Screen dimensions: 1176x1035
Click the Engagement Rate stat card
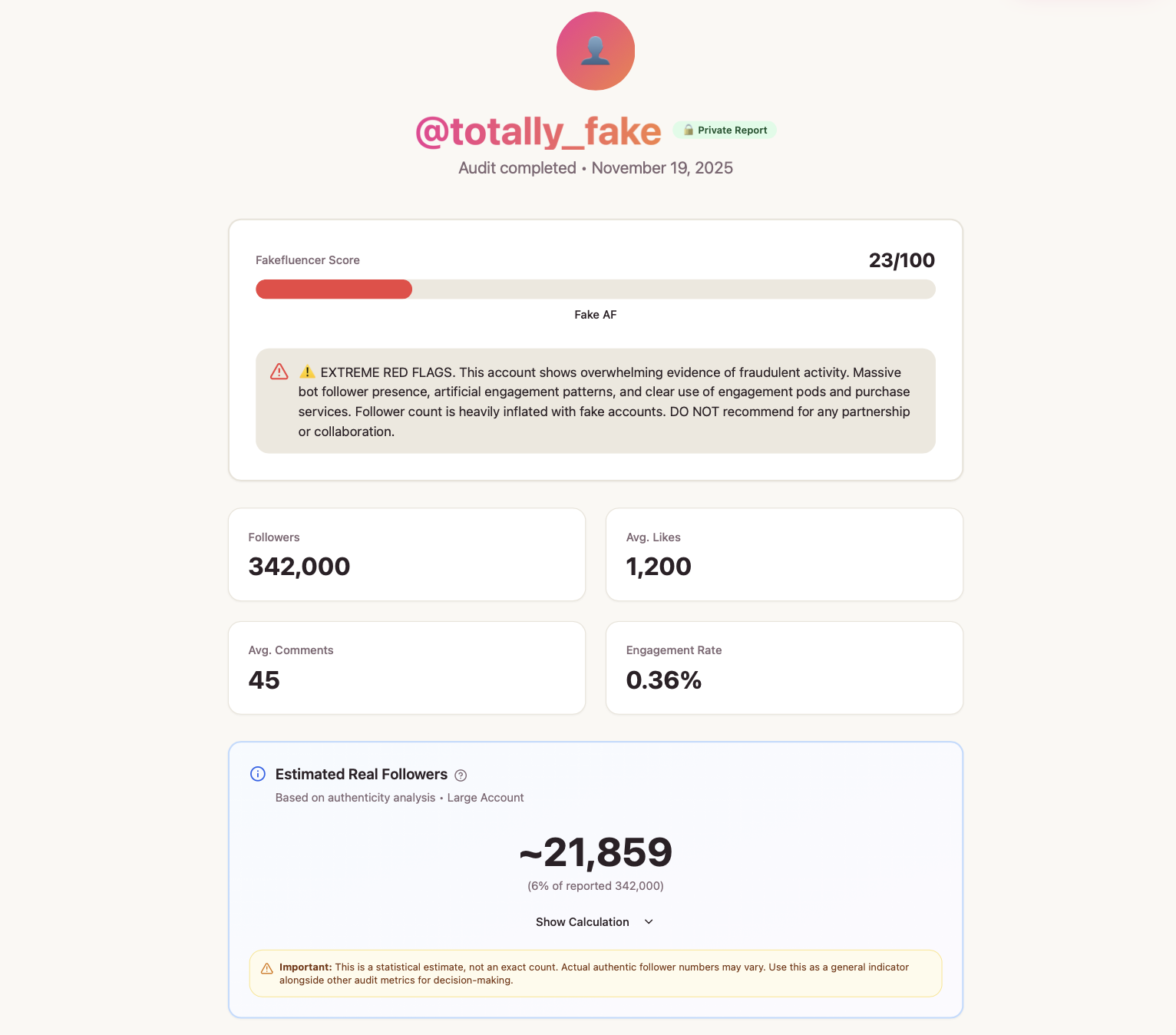pyautogui.click(x=784, y=667)
